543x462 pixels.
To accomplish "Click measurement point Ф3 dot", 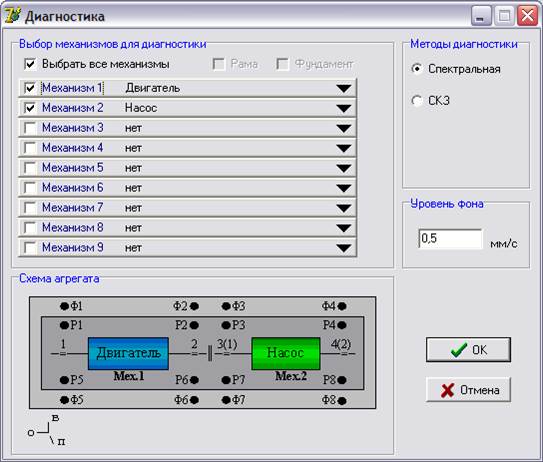I will point(226,306).
